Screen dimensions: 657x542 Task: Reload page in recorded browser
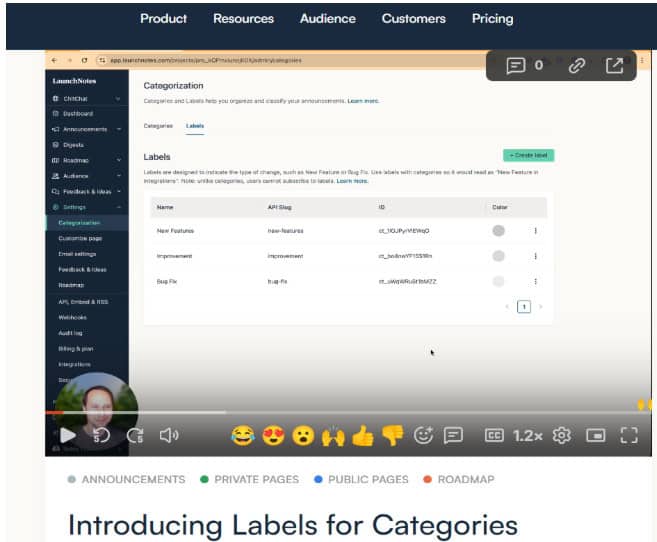(84, 60)
